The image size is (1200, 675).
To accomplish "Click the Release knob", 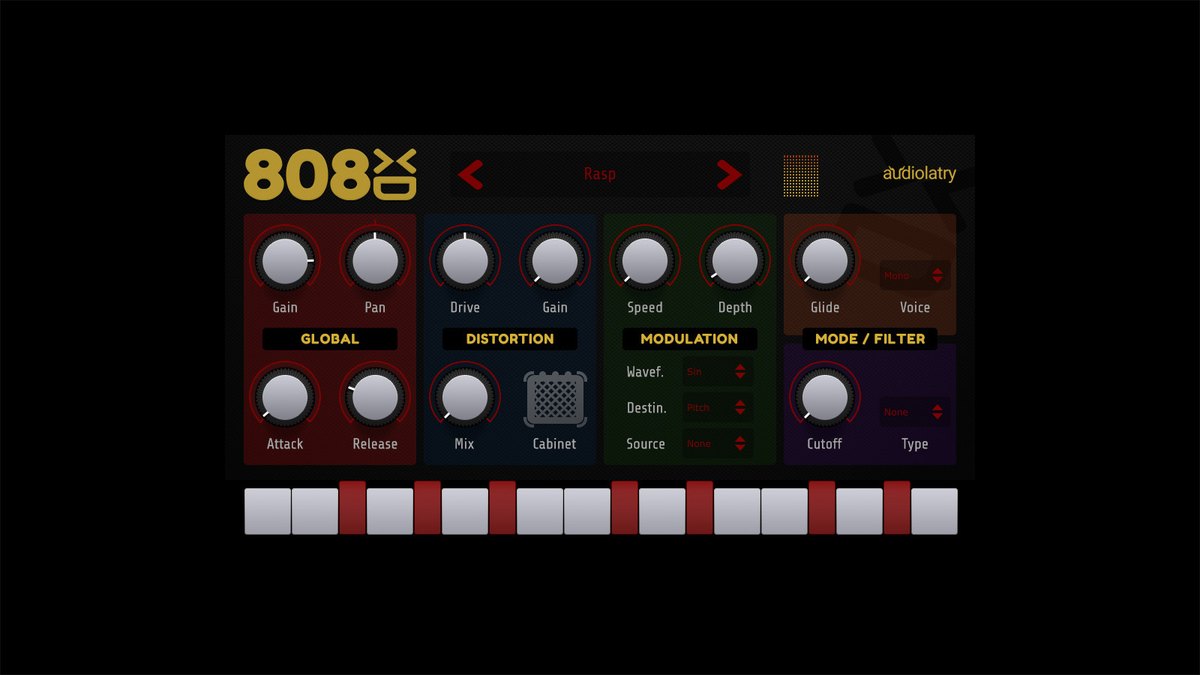I will (x=375, y=397).
